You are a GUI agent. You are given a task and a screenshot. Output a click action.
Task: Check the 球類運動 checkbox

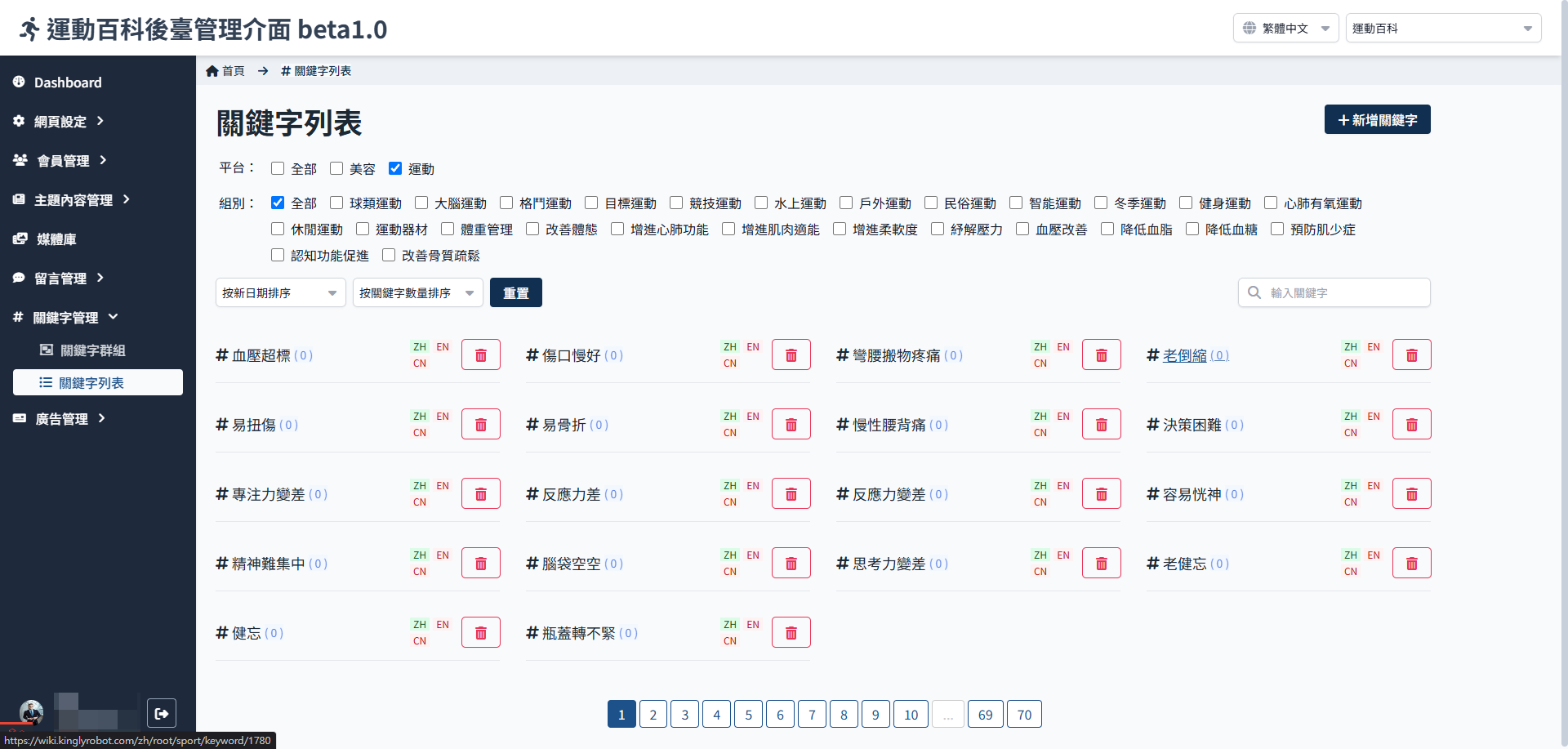click(336, 203)
